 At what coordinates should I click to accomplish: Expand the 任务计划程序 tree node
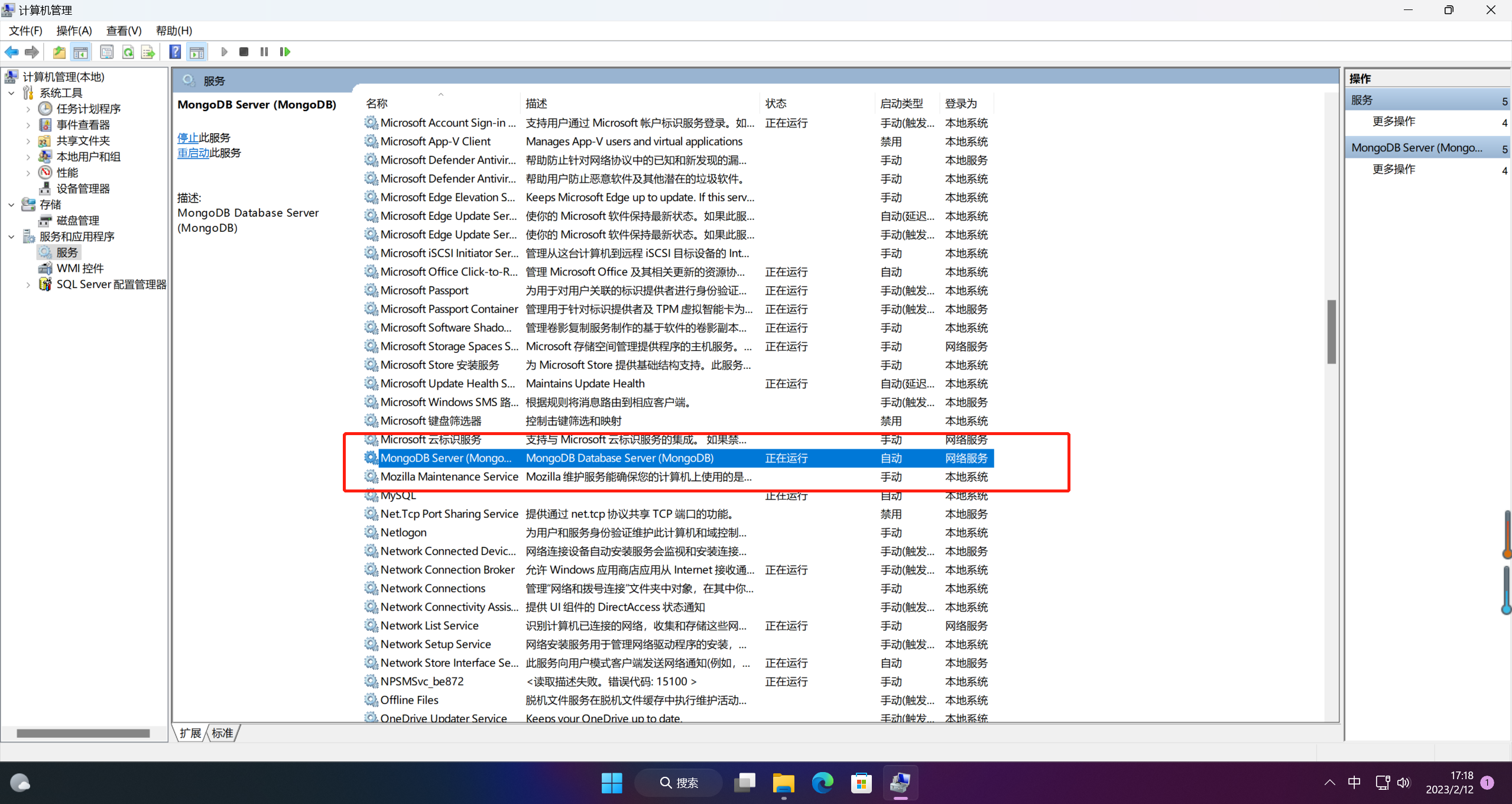(28, 109)
